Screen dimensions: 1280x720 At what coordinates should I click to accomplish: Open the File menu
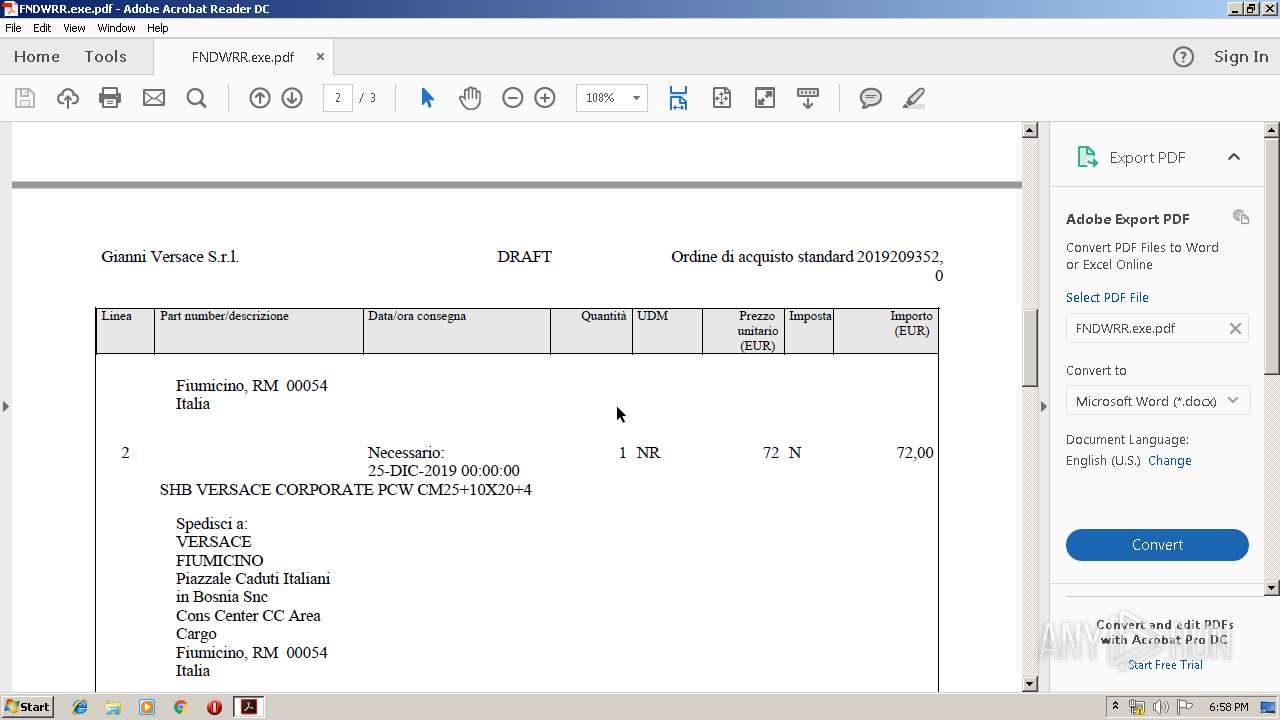[13, 28]
